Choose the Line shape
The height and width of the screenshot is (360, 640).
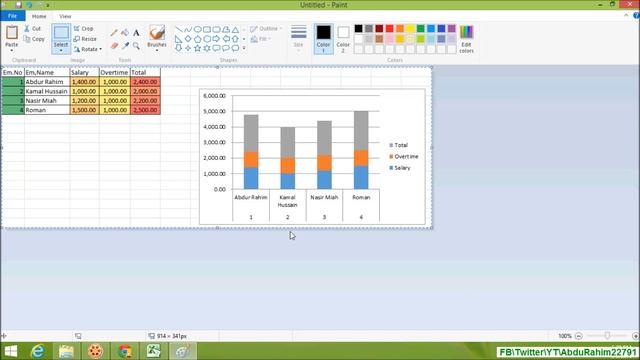pyautogui.click(x=178, y=30)
